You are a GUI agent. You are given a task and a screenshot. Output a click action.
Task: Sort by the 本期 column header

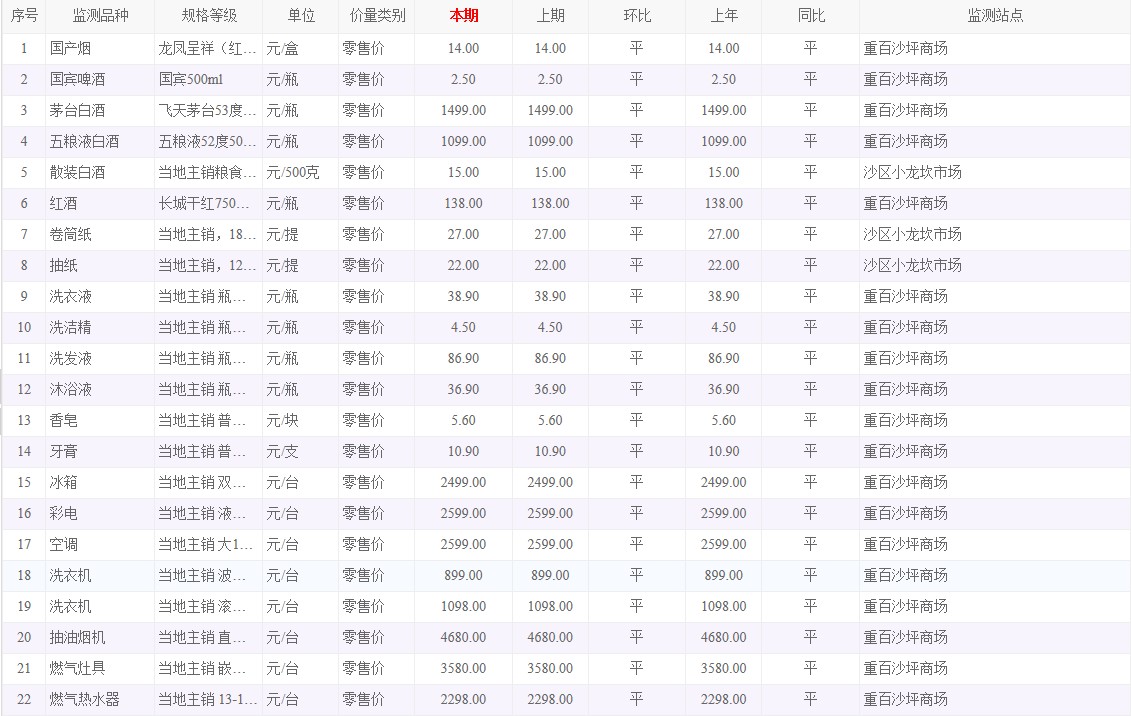pos(463,16)
